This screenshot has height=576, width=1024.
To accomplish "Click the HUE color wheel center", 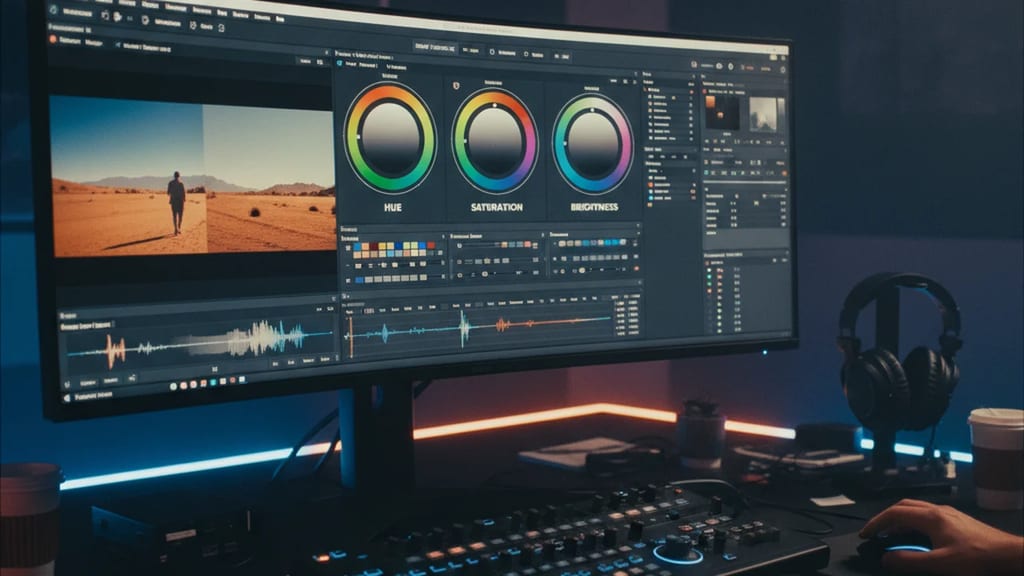I will tap(391, 139).
